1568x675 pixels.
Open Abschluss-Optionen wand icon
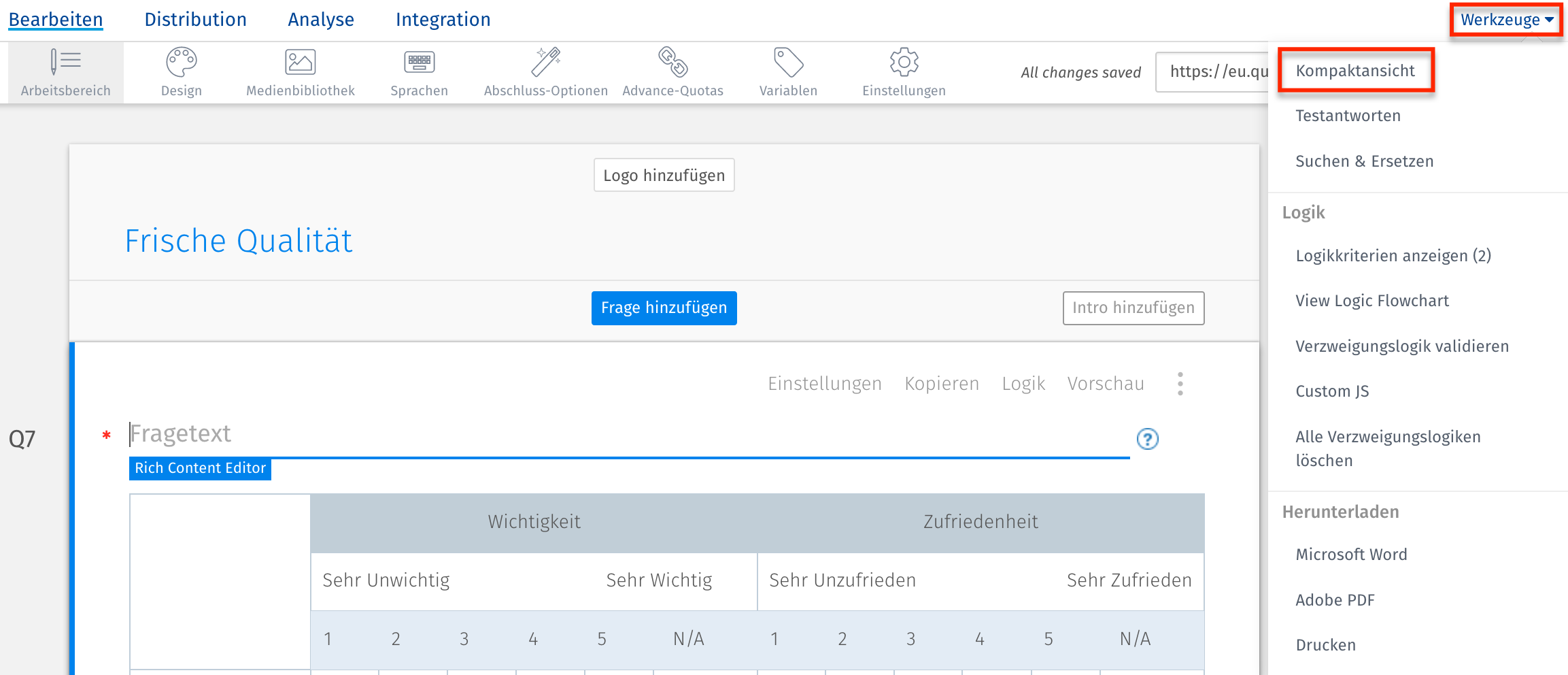[x=545, y=63]
